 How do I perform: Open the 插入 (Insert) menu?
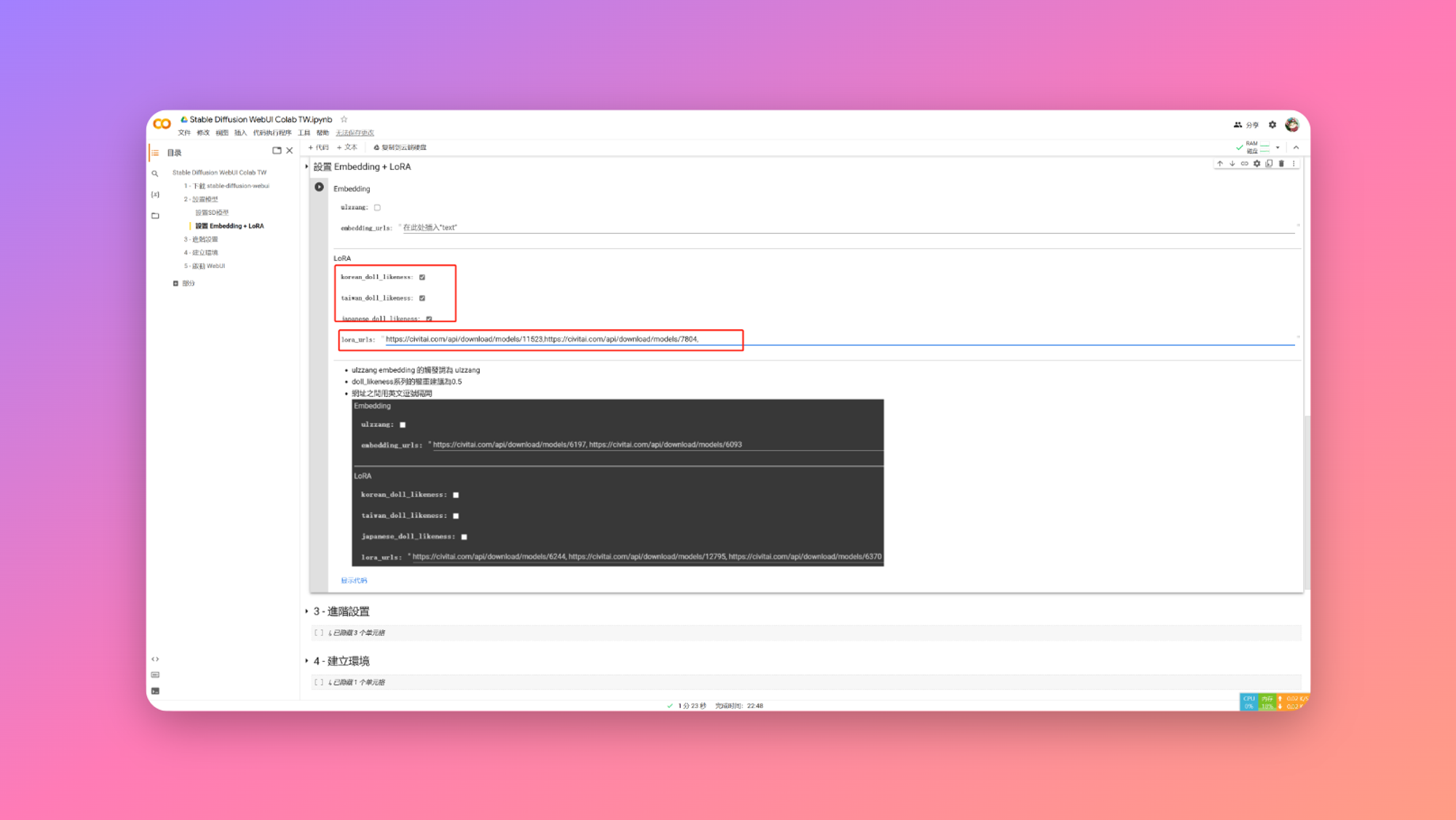click(241, 133)
